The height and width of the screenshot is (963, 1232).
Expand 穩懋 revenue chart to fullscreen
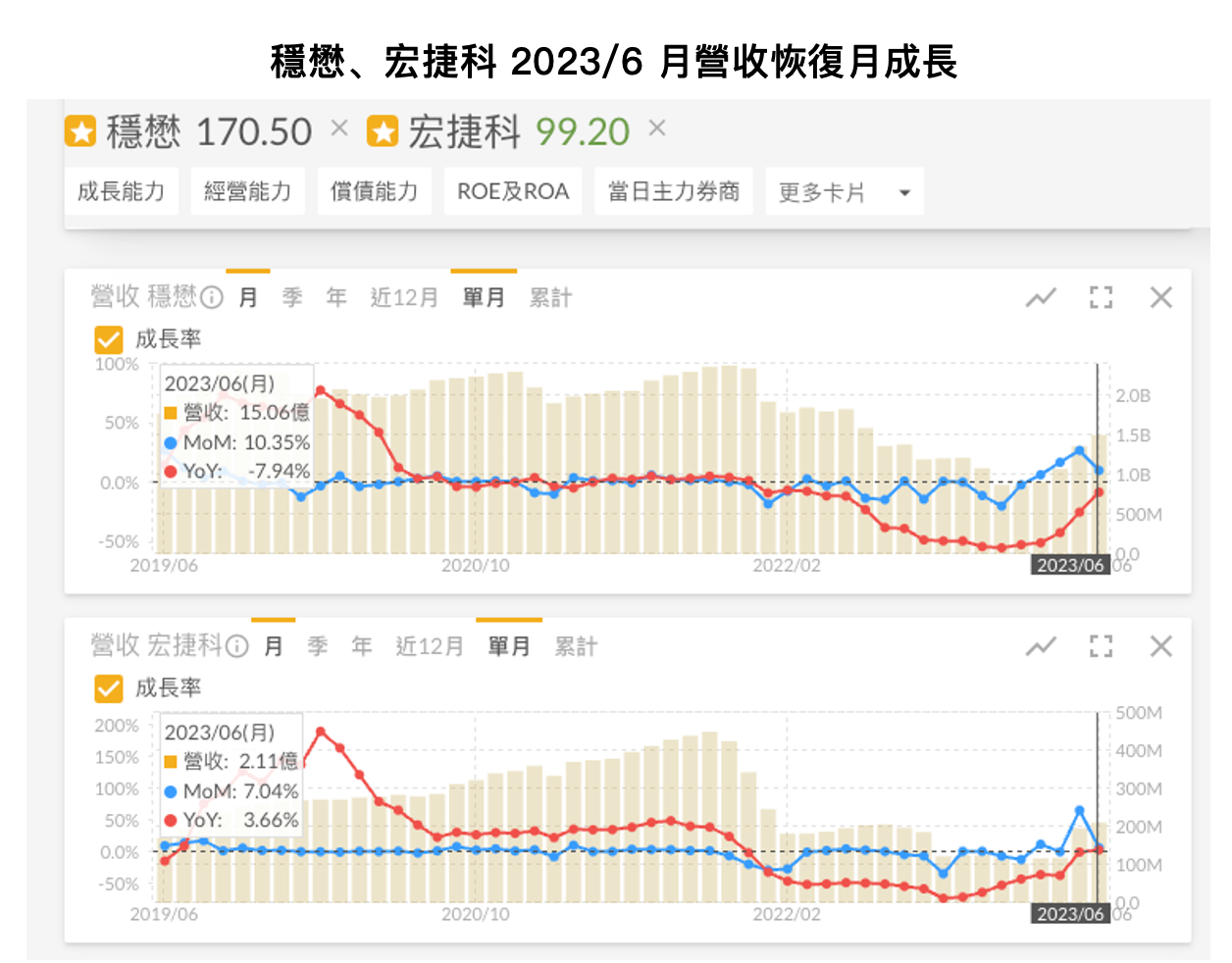click(x=1102, y=297)
